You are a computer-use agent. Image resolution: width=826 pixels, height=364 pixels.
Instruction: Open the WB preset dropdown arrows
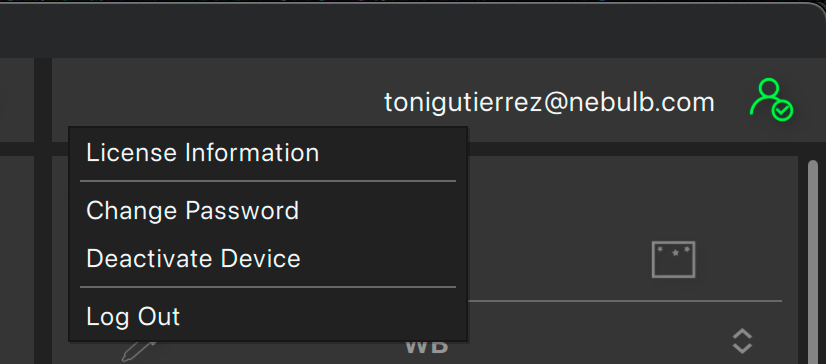(742, 341)
